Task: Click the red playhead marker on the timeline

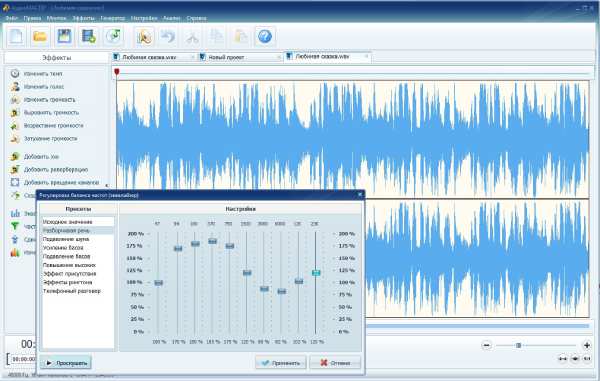Action: (x=117, y=72)
